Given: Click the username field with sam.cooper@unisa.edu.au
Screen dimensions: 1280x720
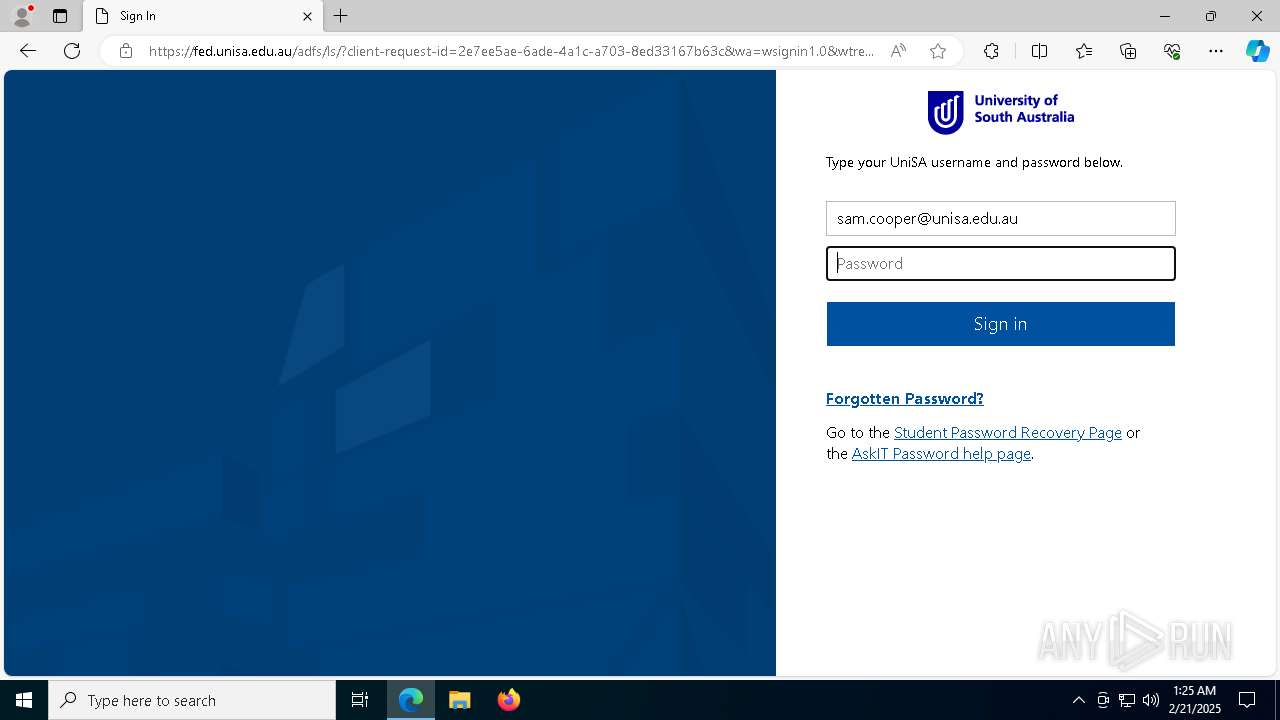Looking at the screenshot, I should tap(1000, 218).
